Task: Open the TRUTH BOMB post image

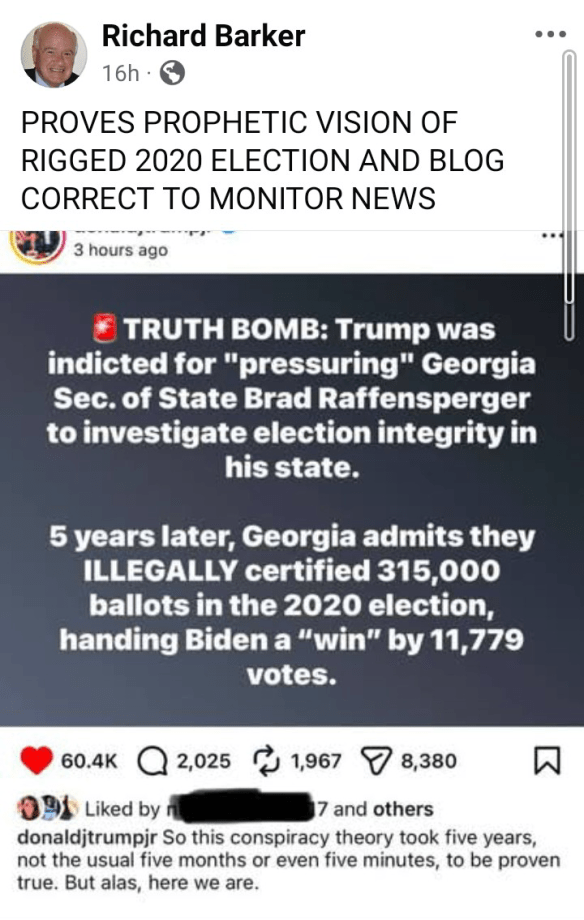Action: (292, 500)
